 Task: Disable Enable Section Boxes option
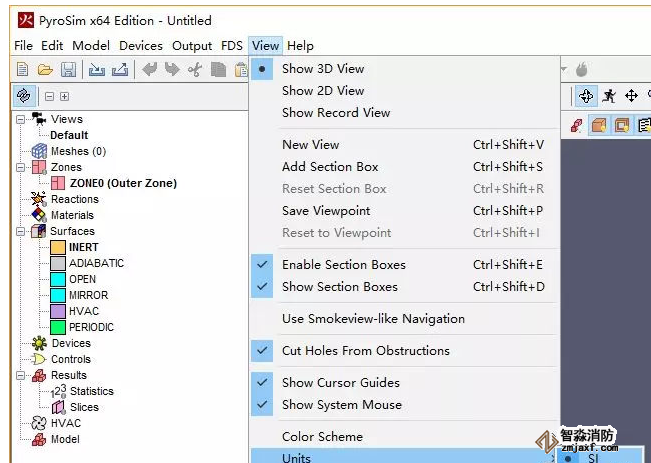(x=343, y=265)
